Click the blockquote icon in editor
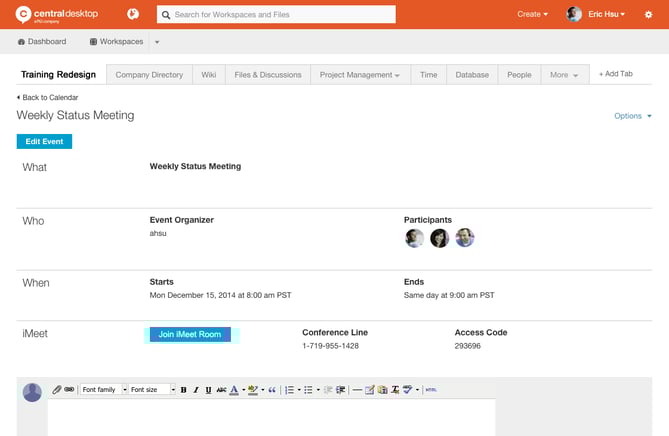 tap(272, 389)
